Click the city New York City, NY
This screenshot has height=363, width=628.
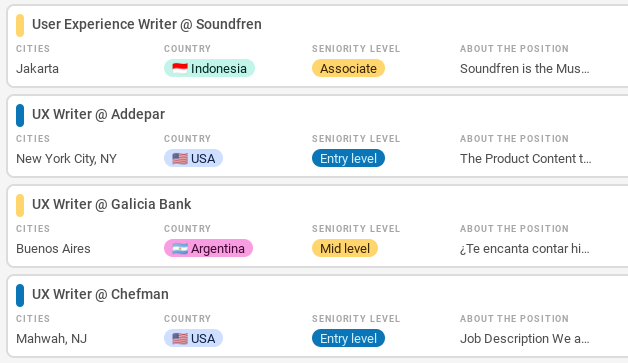[x=66, y=159]
